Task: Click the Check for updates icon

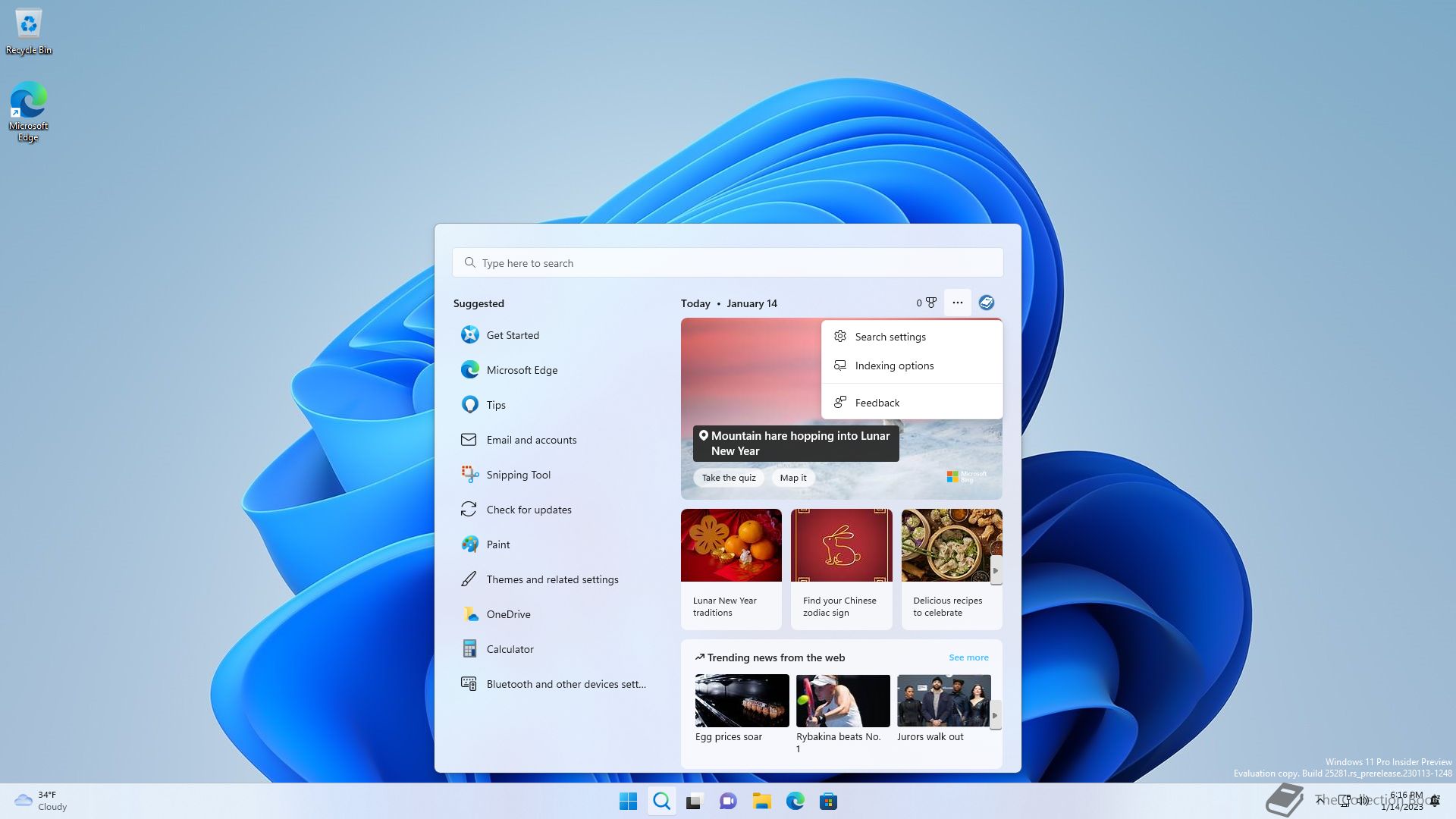Action: [x=469, y=510]
